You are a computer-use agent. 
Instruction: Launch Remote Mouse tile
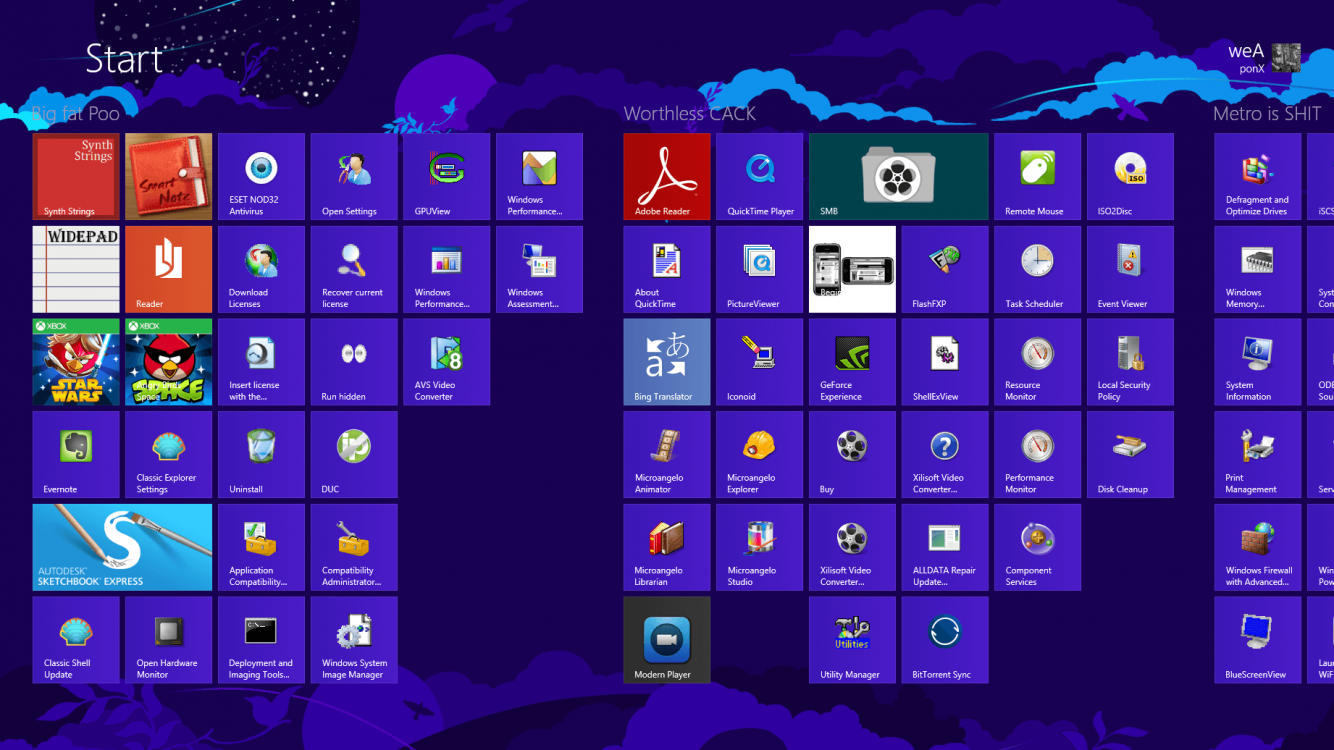pos(1037,176)
